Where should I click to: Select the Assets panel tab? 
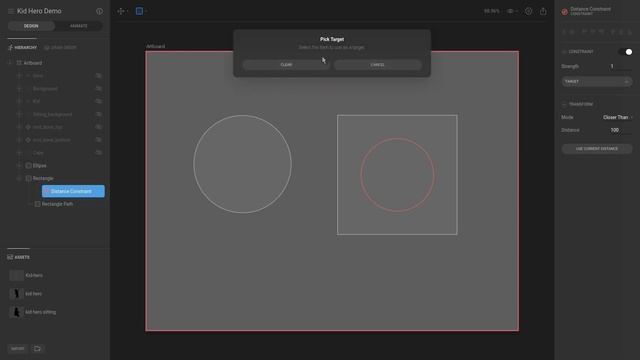point(18,257)
